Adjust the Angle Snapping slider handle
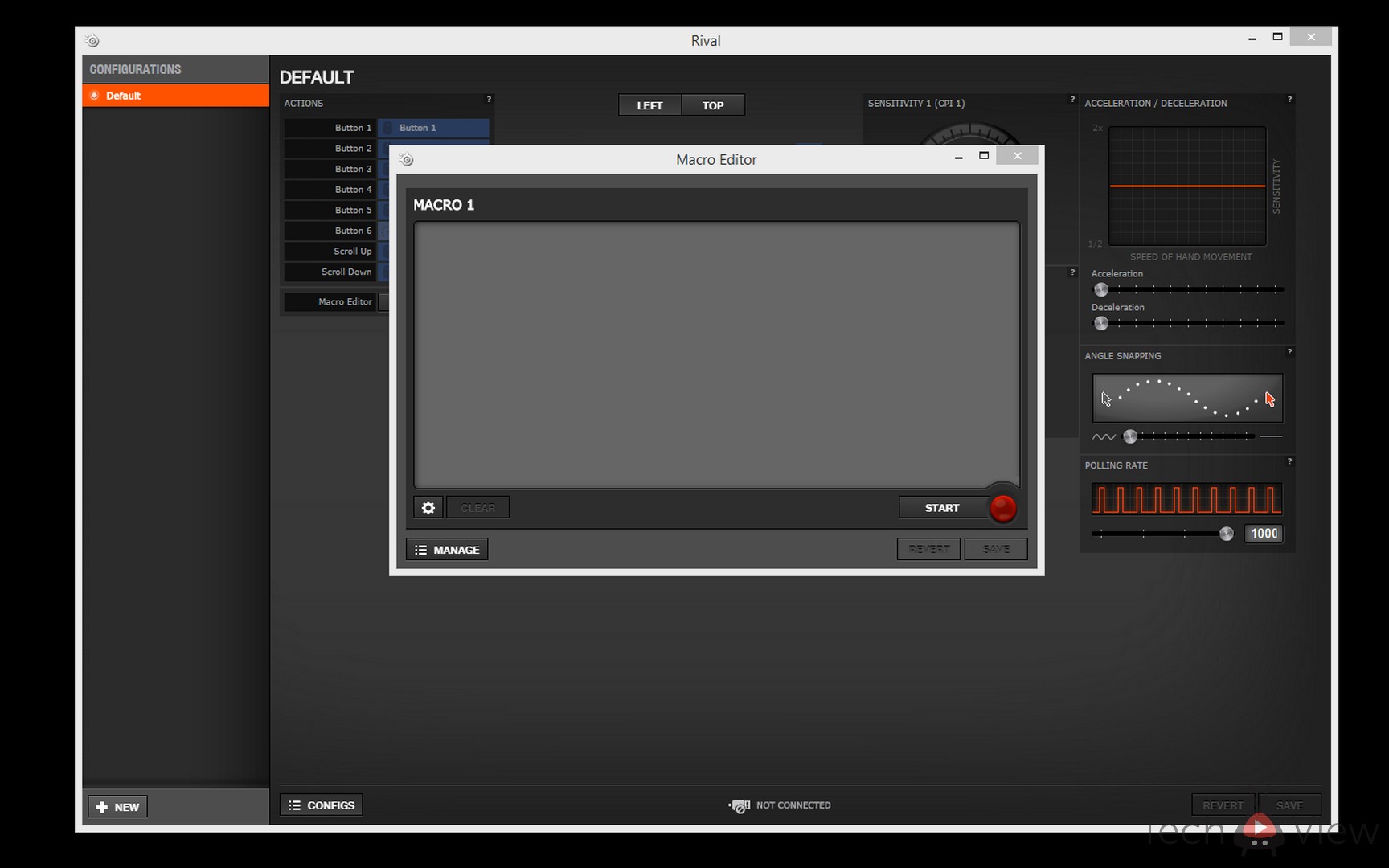The height and width of the screenshot is (868, 1389). (1130, 436)
